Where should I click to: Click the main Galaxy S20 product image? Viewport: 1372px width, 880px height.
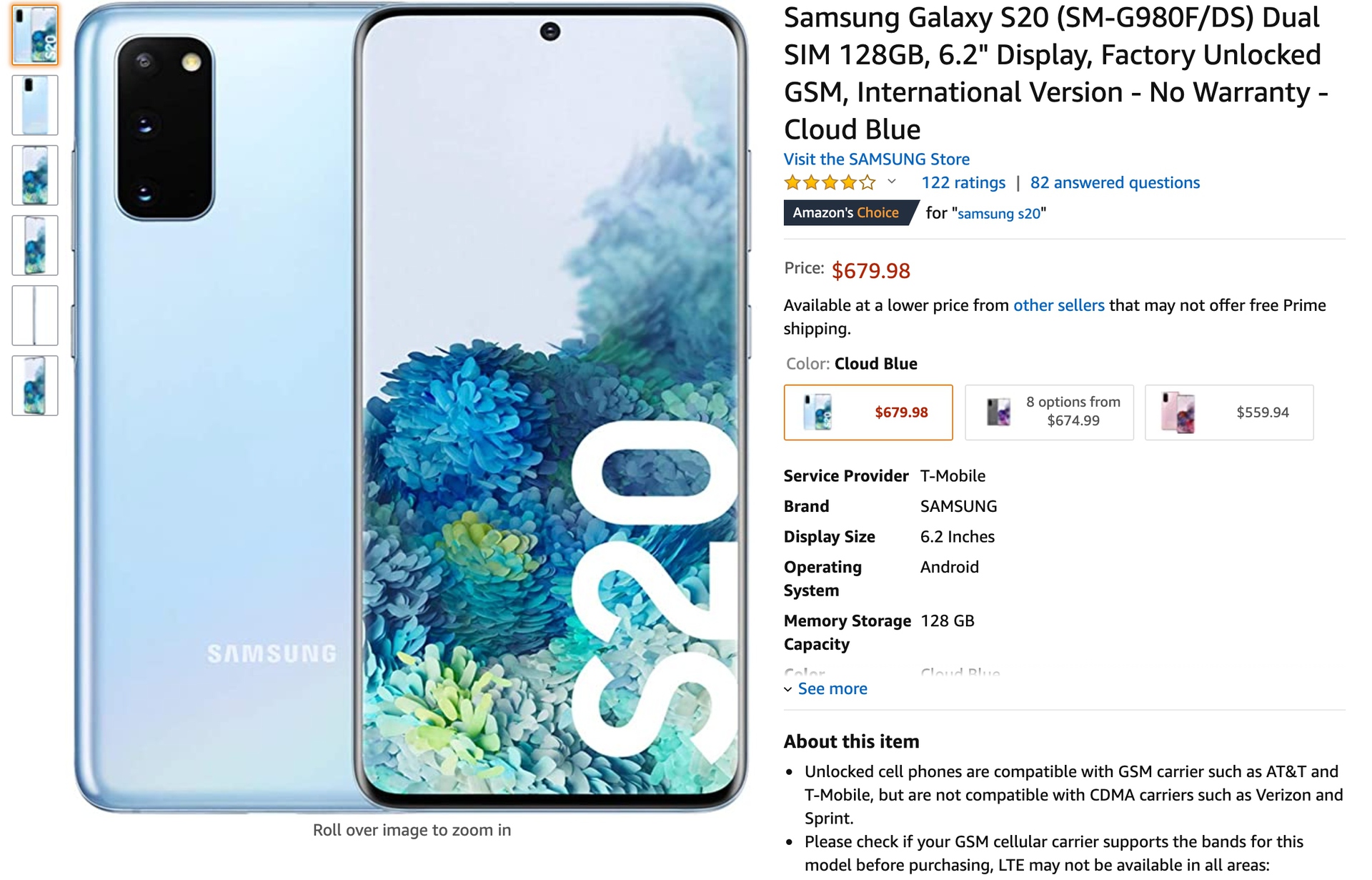[x=412, y=407]
